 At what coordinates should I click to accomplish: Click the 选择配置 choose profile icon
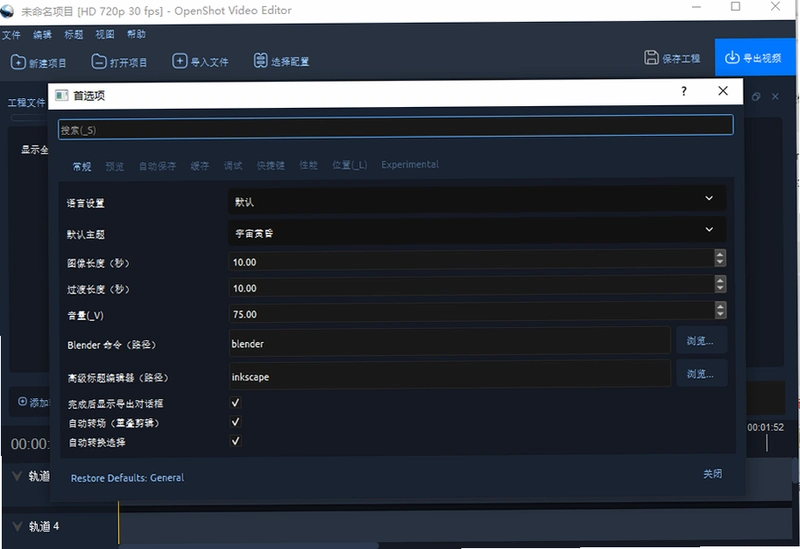click(x=260, y=61)
